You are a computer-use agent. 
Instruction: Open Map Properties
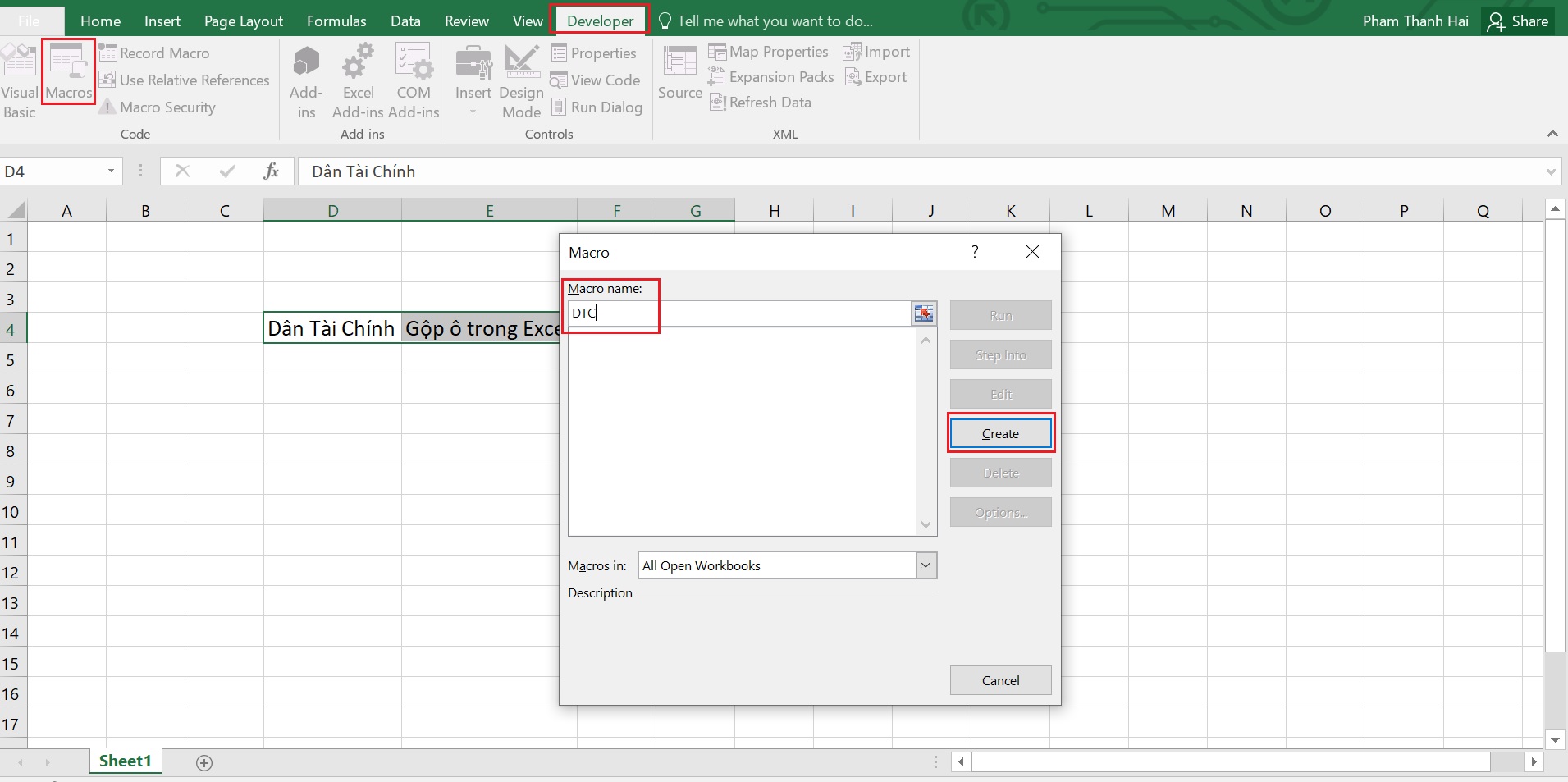(769, 52)
